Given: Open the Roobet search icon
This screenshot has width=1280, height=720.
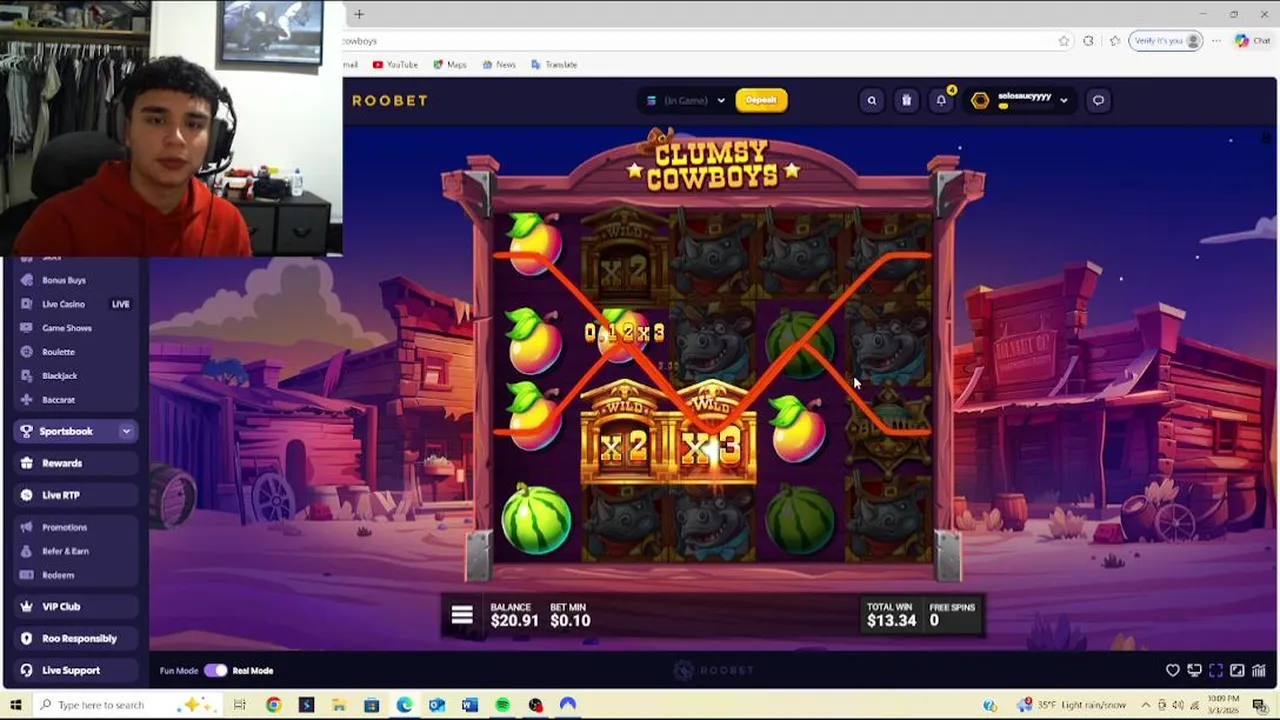Looking at the screenshot, I should 871,100.
